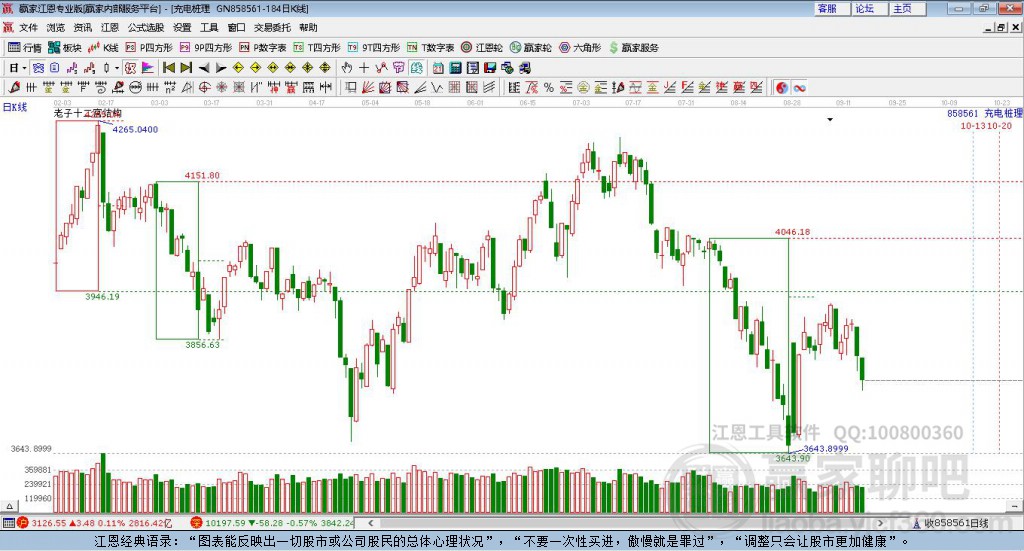The image size is (1024, 551).
Task: Open the calculator tool
Action: (x=455, y=68)
